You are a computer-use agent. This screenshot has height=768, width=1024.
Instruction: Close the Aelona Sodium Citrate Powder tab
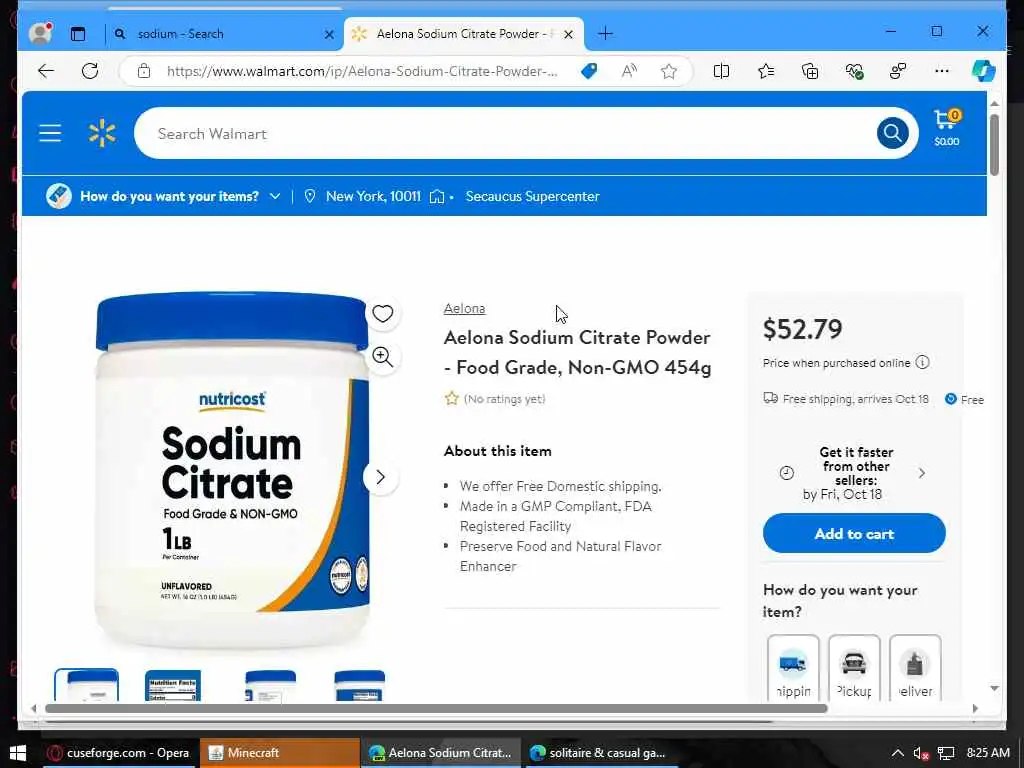click(x=569, y=35)
